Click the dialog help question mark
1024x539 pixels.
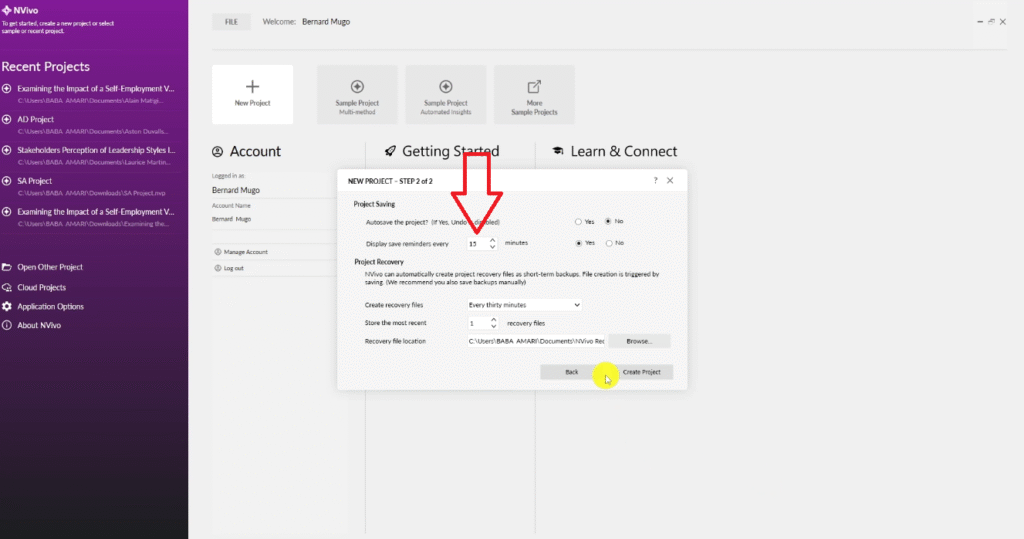[x=655, y=181]
